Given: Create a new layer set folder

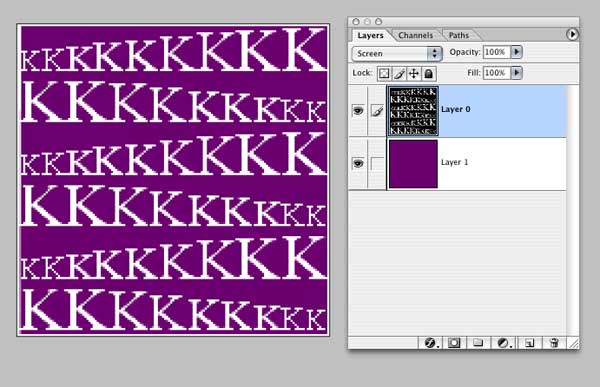Looking at the screenshot, I should pos(478,343).
